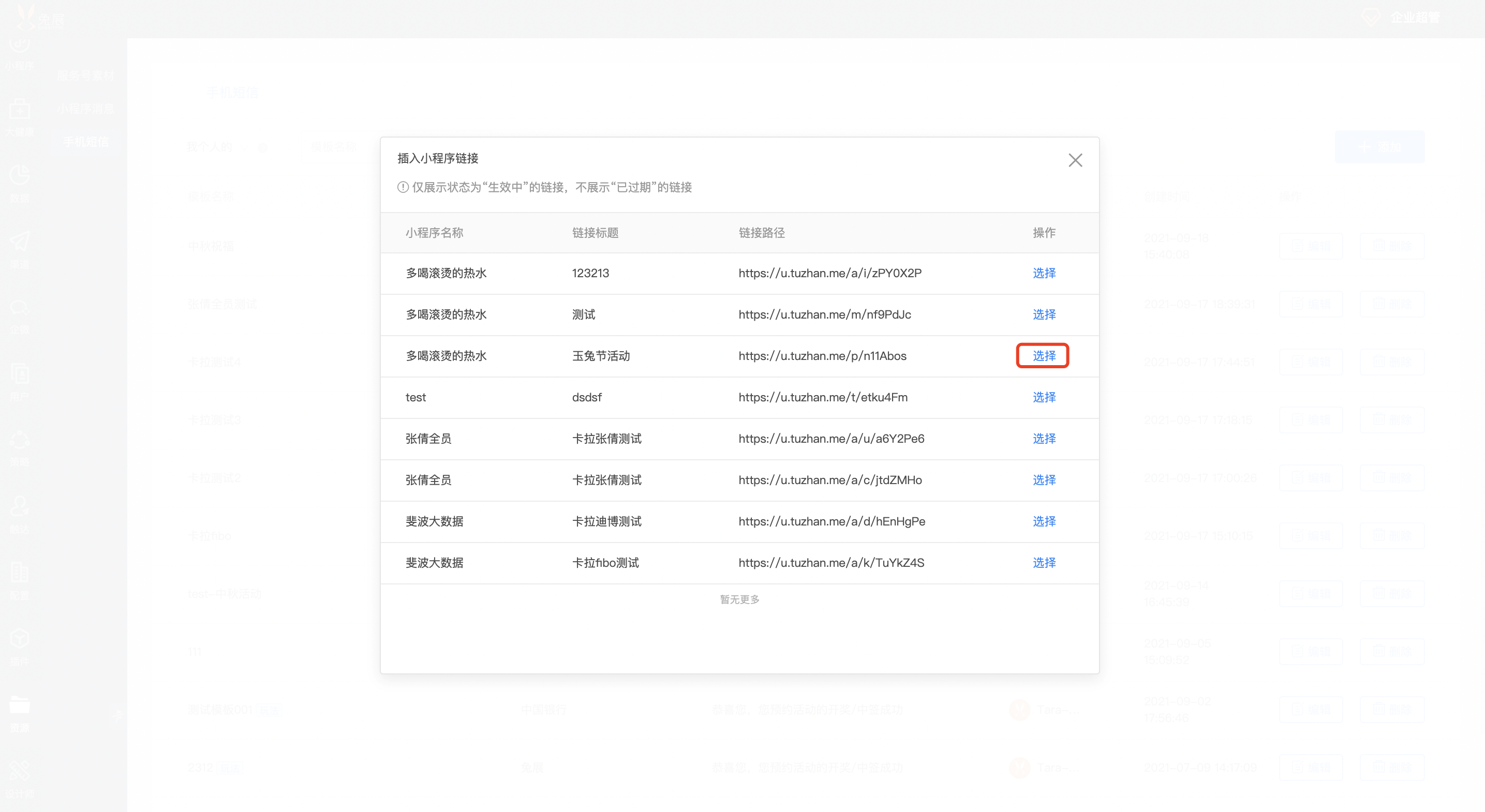Image resolution: width=1485 pixels, height=812 pixels.
Task: Click the link title dsdsf
Action: click(587, 398)
